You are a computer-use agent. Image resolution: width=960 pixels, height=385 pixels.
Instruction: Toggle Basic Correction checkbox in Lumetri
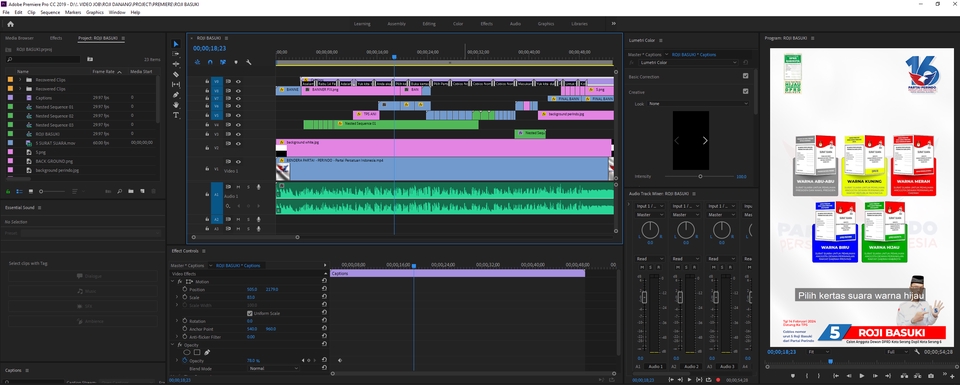point(745,76)
